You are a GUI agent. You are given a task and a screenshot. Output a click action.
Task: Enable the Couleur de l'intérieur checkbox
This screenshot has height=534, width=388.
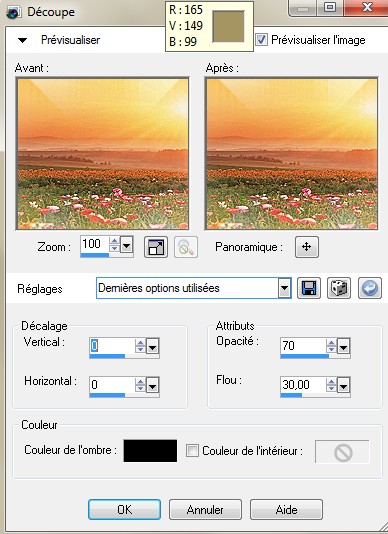(x=192, y=451)
